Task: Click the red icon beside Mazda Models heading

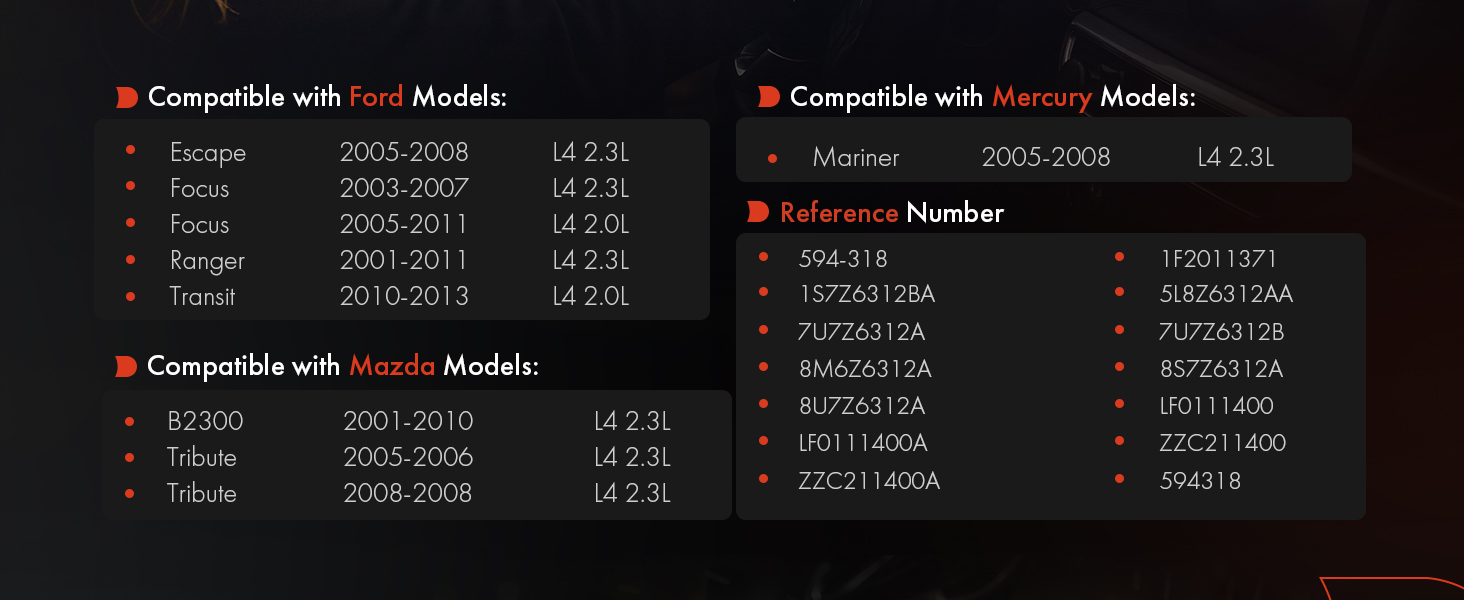Action: [126, 367]
